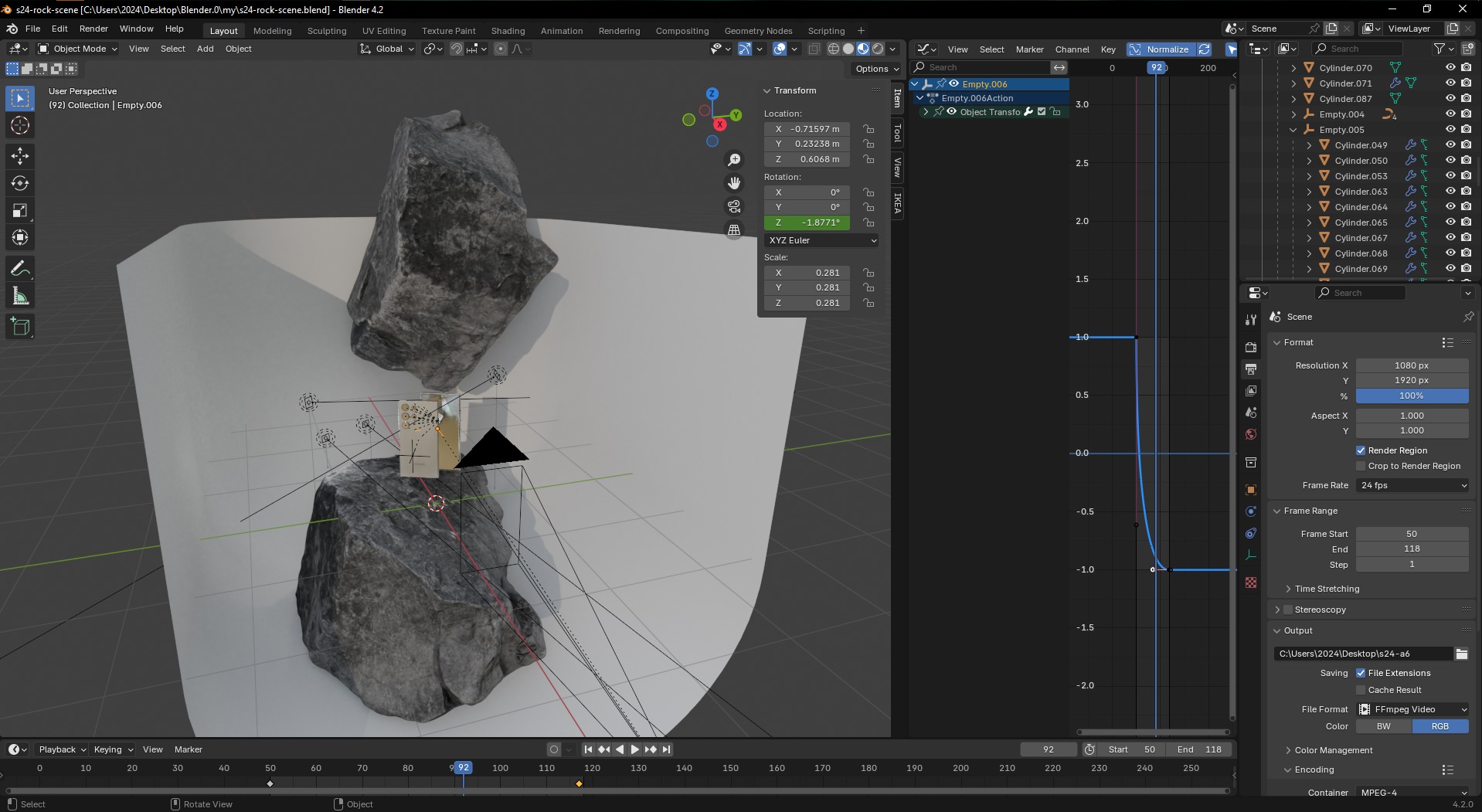Image resolution: width=1482 pixels, height=812 pixels.
Task: Collapse Empty.005 in the outliner
Action: [1293, 130]
